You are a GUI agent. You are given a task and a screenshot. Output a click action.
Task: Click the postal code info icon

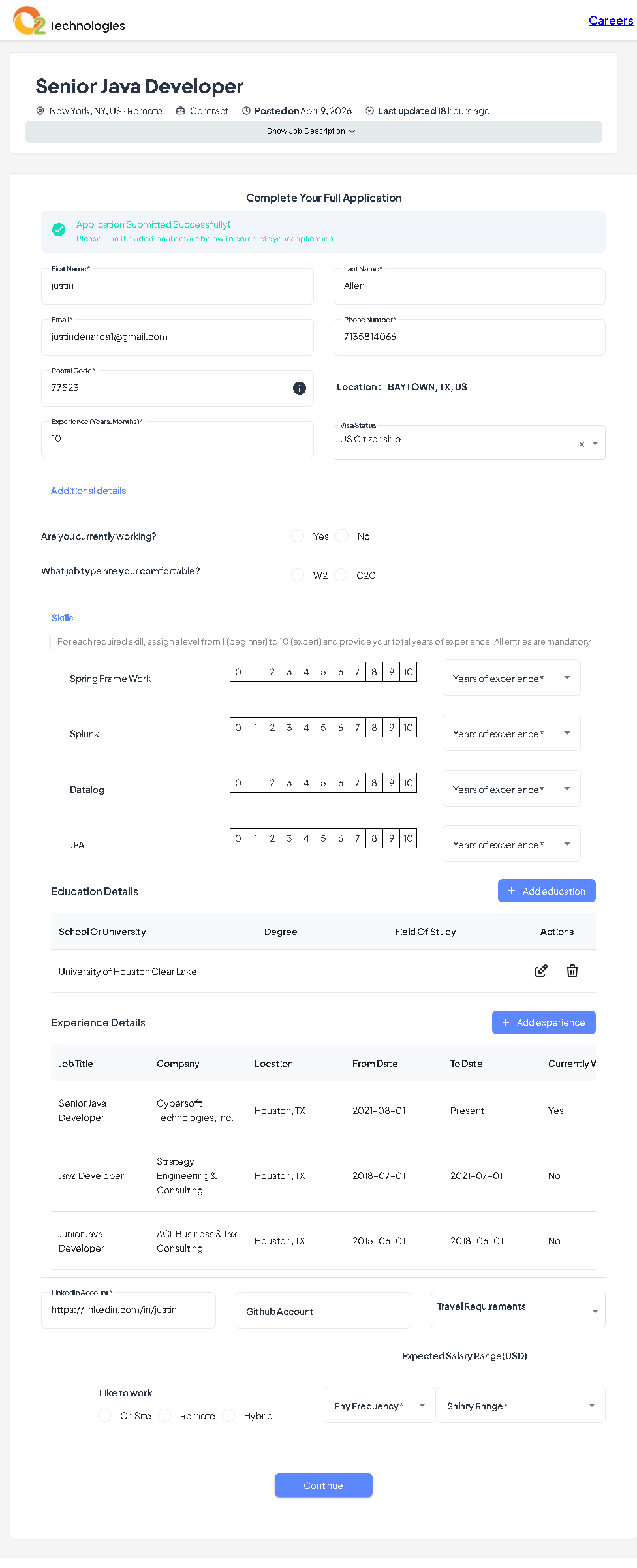click(x=300, y=388)
